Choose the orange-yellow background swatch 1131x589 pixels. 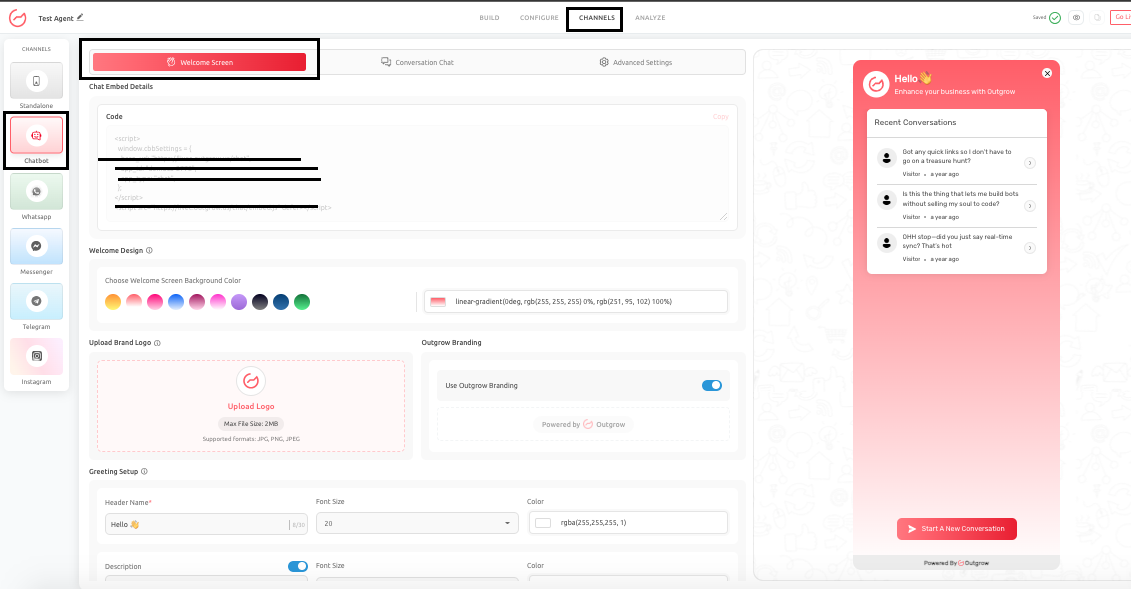pos(113,302)
